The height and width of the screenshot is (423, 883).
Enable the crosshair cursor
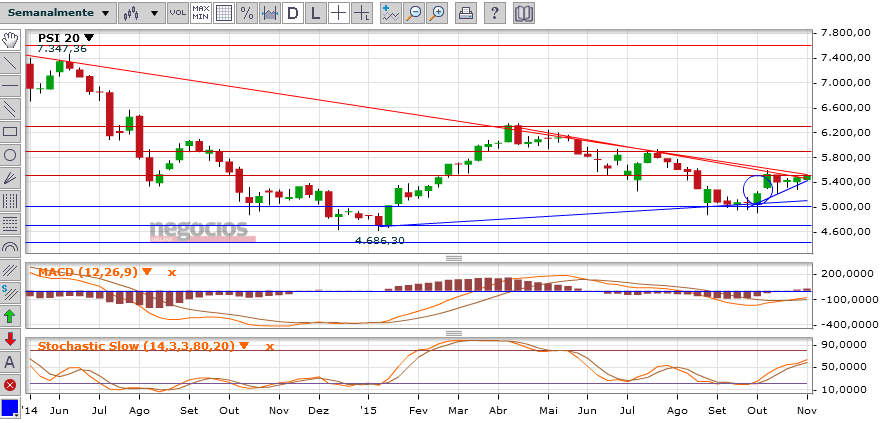[339, 12]
